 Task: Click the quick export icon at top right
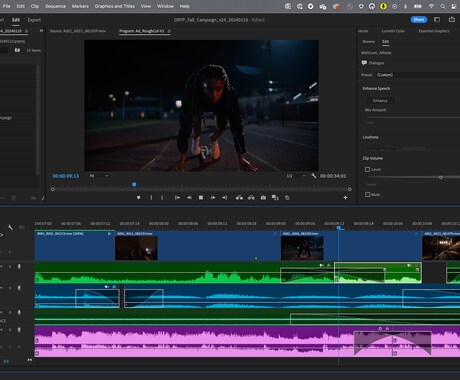click(x=452, y=19)
